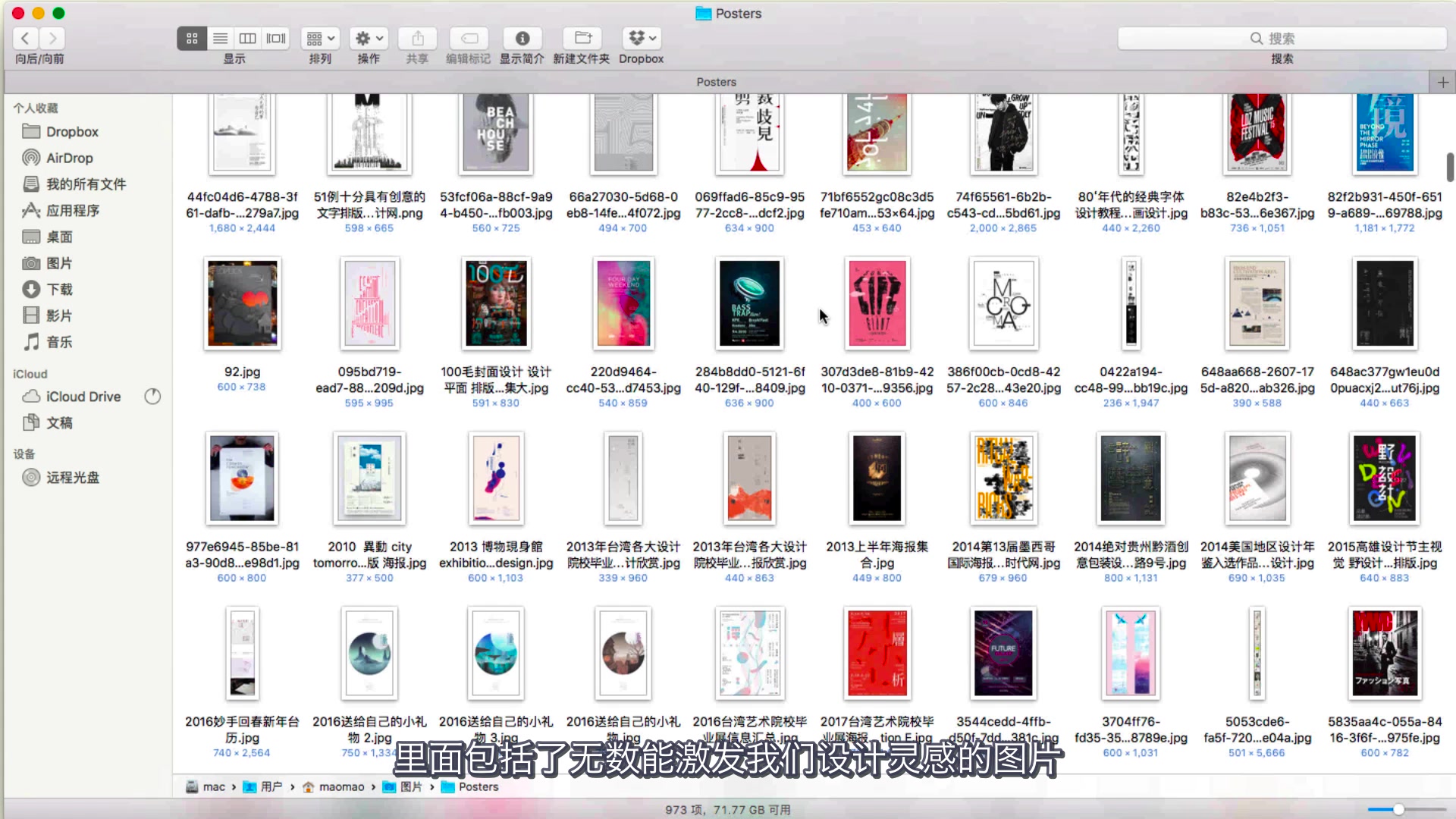The height and width of the screenshot is (819, 1456).
Task: Select the 53fcf06a Beach House thumbnail
Action: pyautogui.click(x=496, y=134)
